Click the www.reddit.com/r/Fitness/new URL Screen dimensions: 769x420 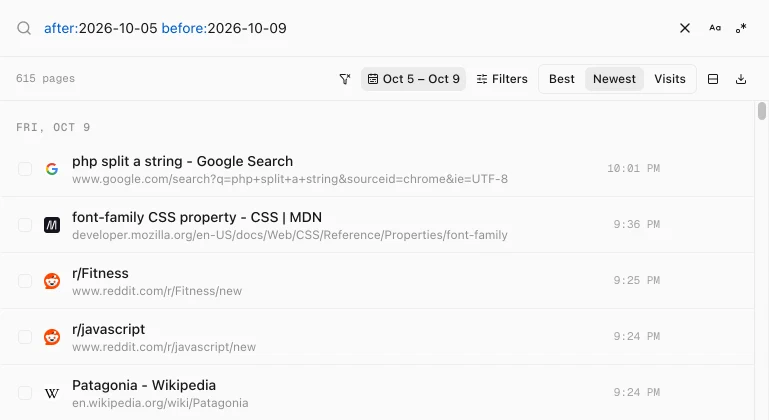coord(157,291)
